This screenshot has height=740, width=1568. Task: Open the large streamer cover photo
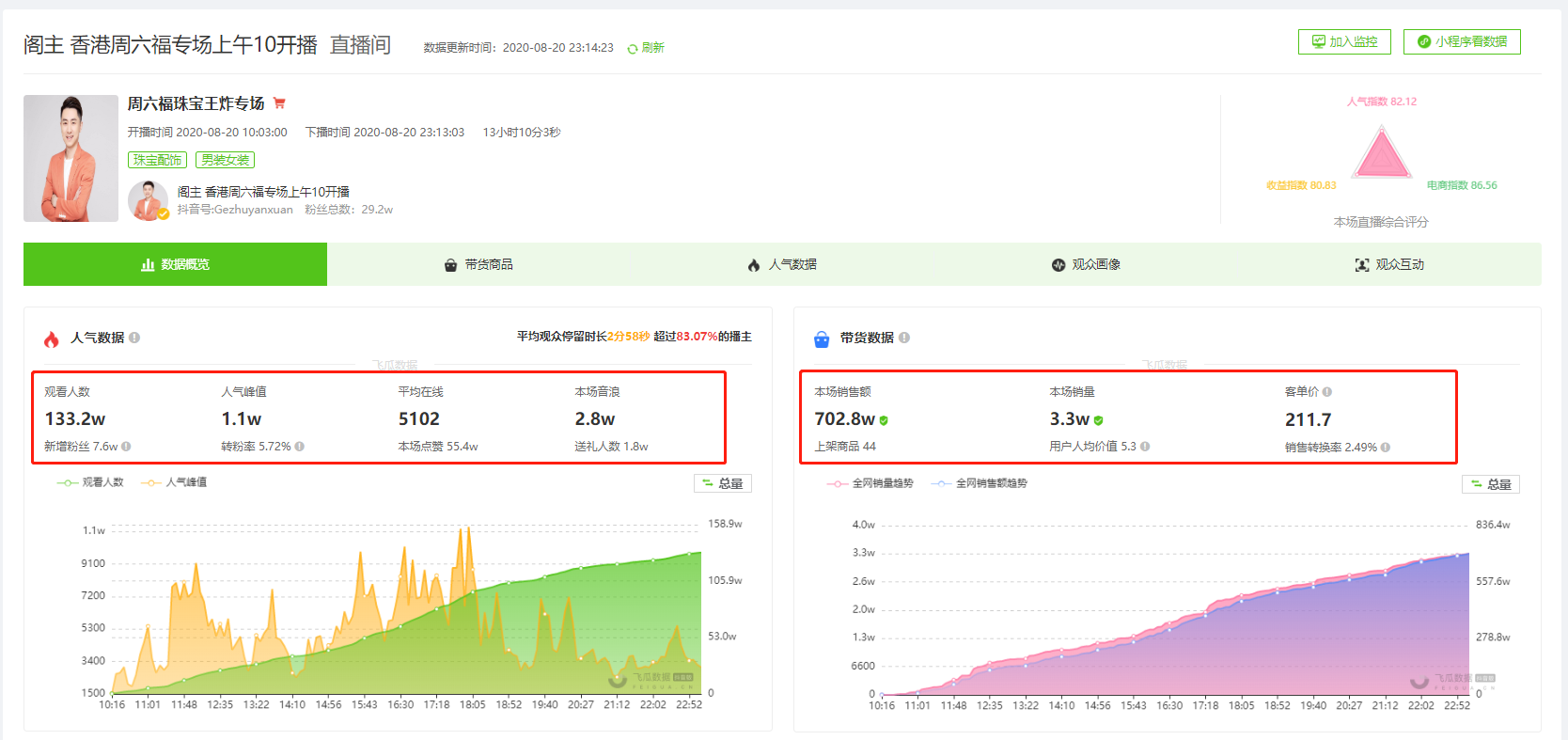tap(71, 158)
